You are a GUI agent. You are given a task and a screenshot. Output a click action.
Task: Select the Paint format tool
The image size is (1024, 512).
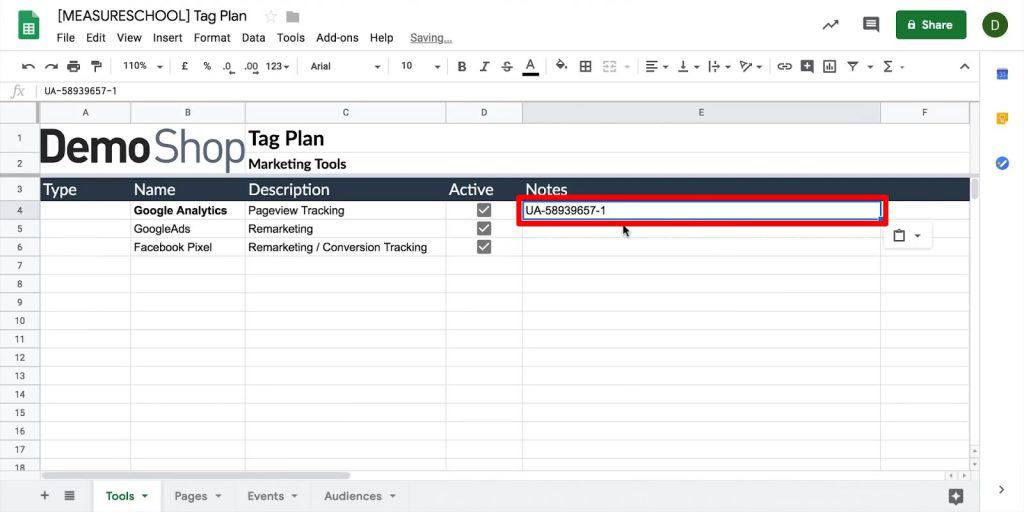coord(96,66)
